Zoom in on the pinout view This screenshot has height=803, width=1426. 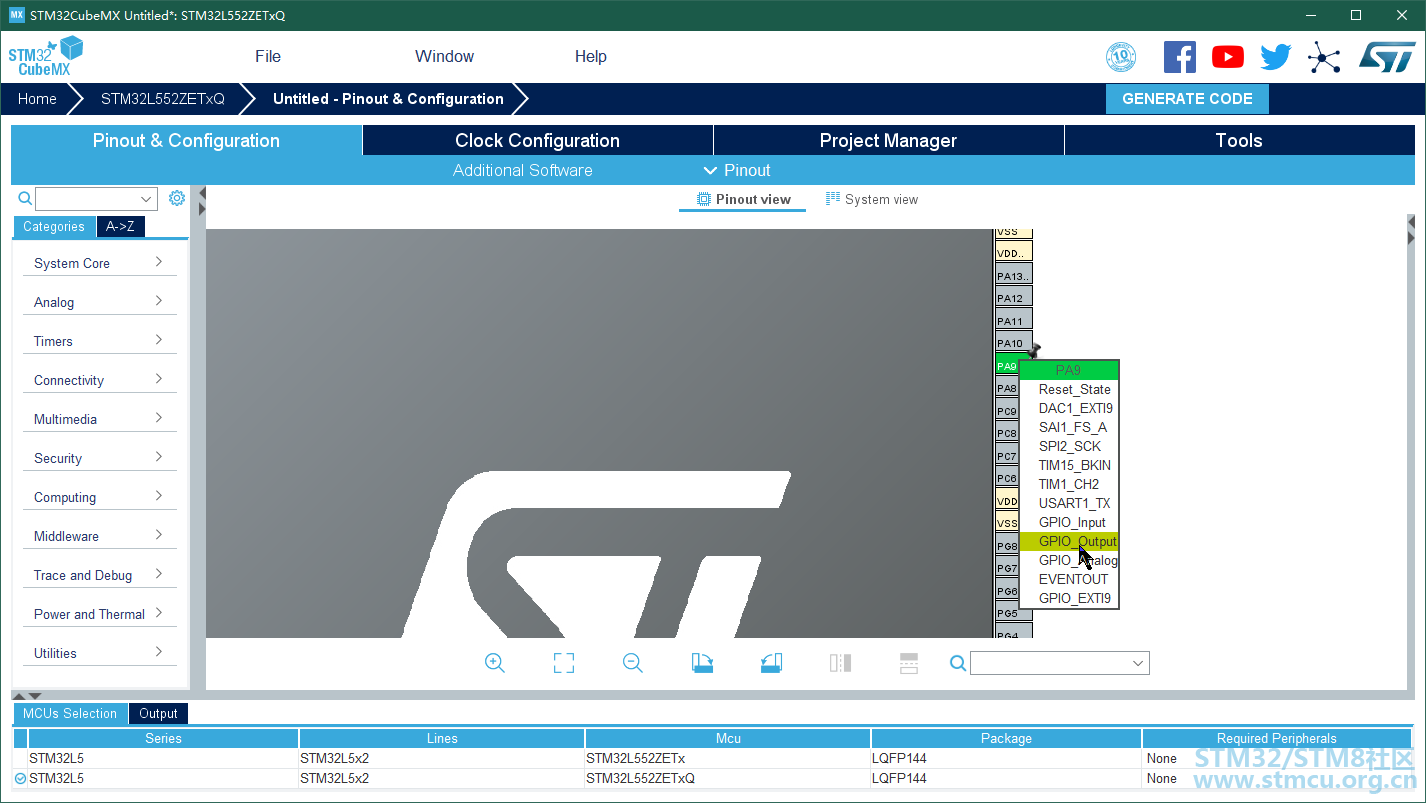pyautogui.click(x=495, y=663)
